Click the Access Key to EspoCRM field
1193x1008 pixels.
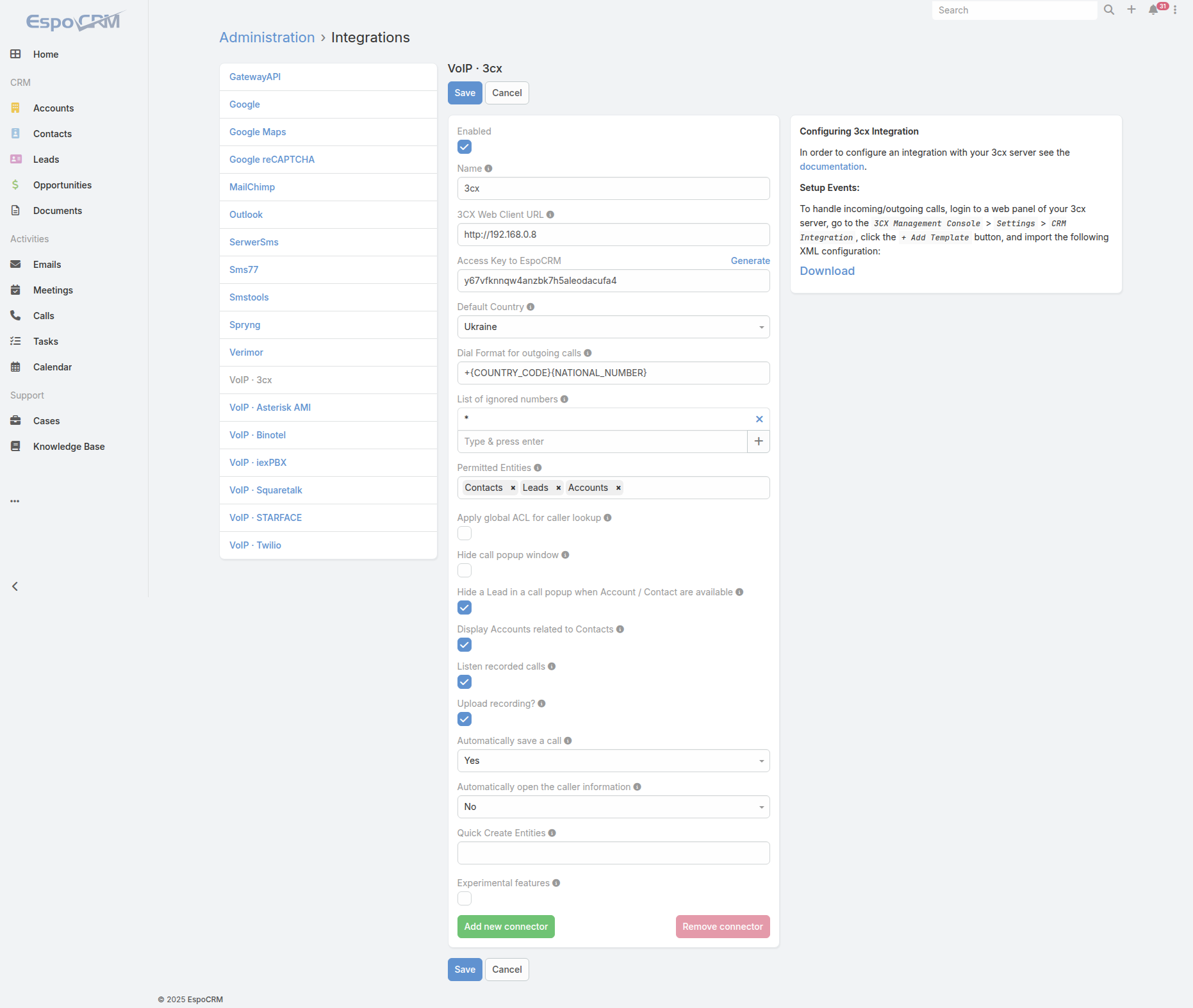coord(613,281)
